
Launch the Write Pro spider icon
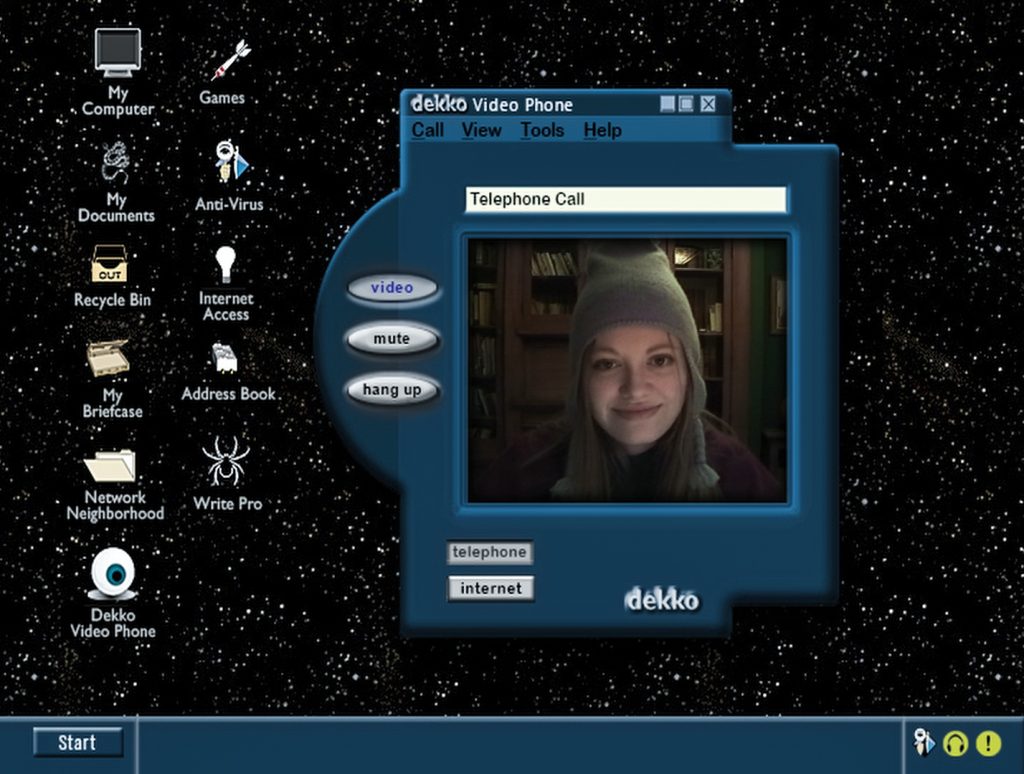pos(226,461)
